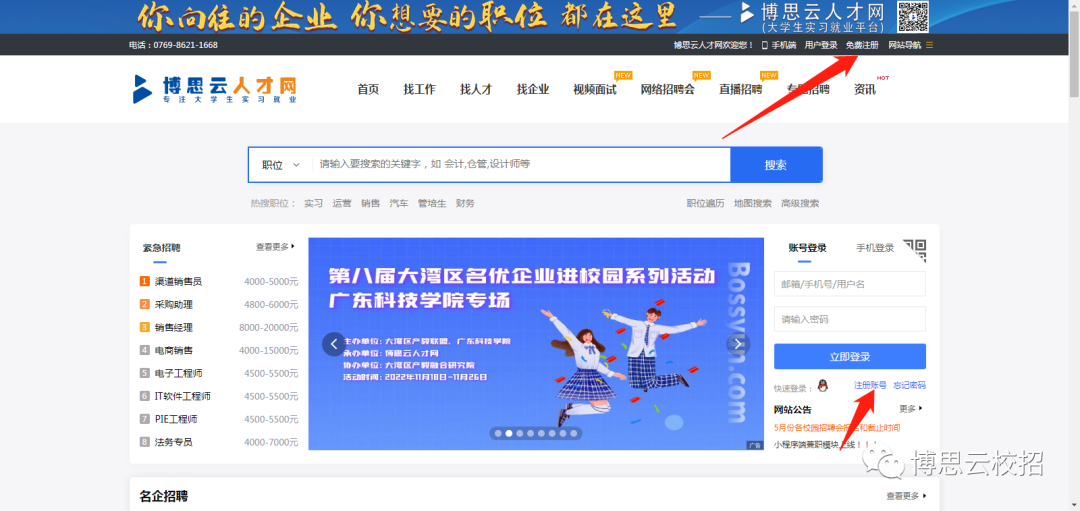Click the blue 搜索 button
Image resolution: width=1080 pixels, height=511 pixels.
click(x=776, y=165)
